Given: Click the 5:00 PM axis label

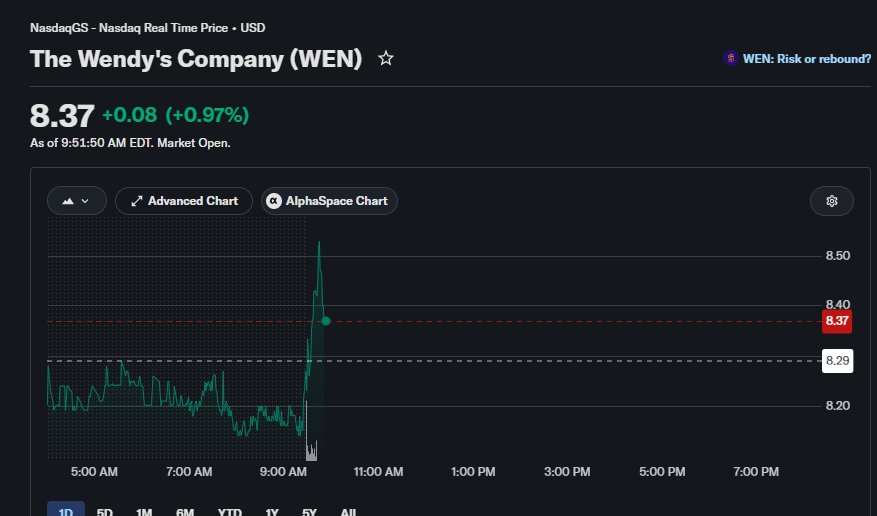Looking at the screenshot, I should click(662, 472).
